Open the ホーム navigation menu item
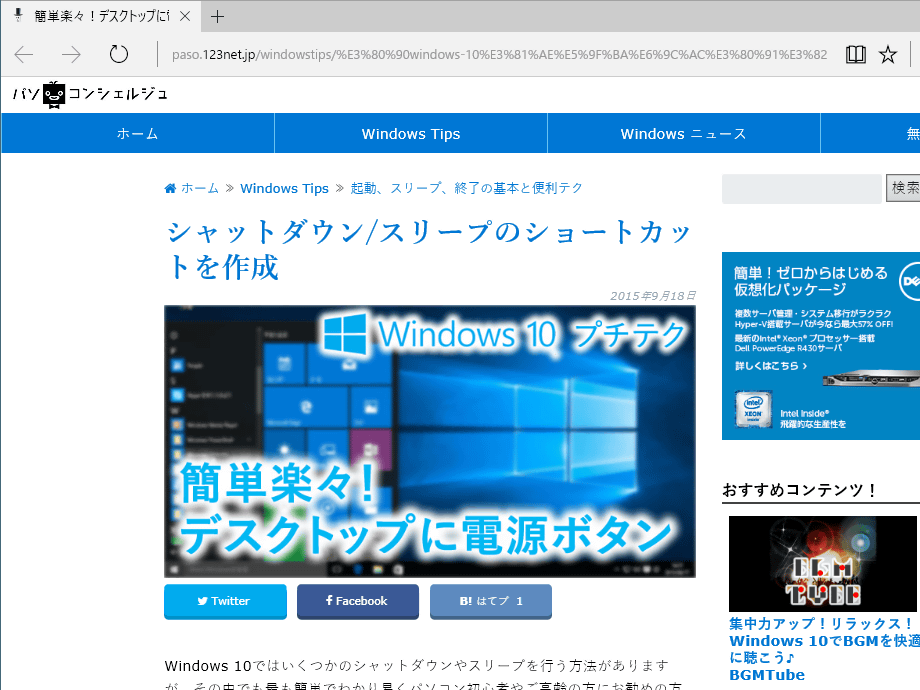Viewport: 920px width, 690px height. point(138,133)
